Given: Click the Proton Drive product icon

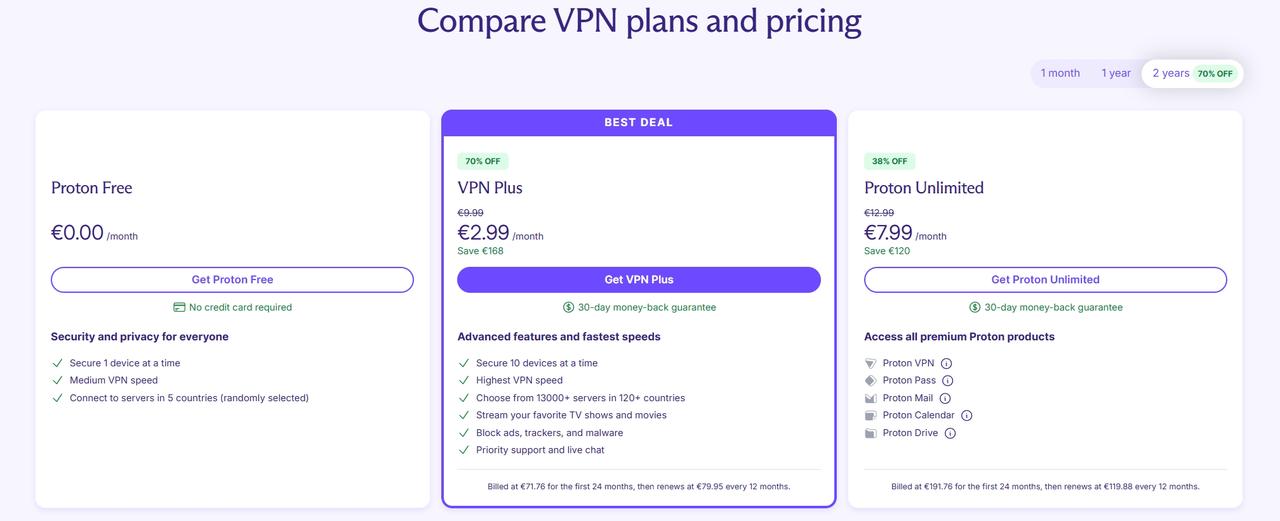Looking at the screenshot, I should click(871, 433).
